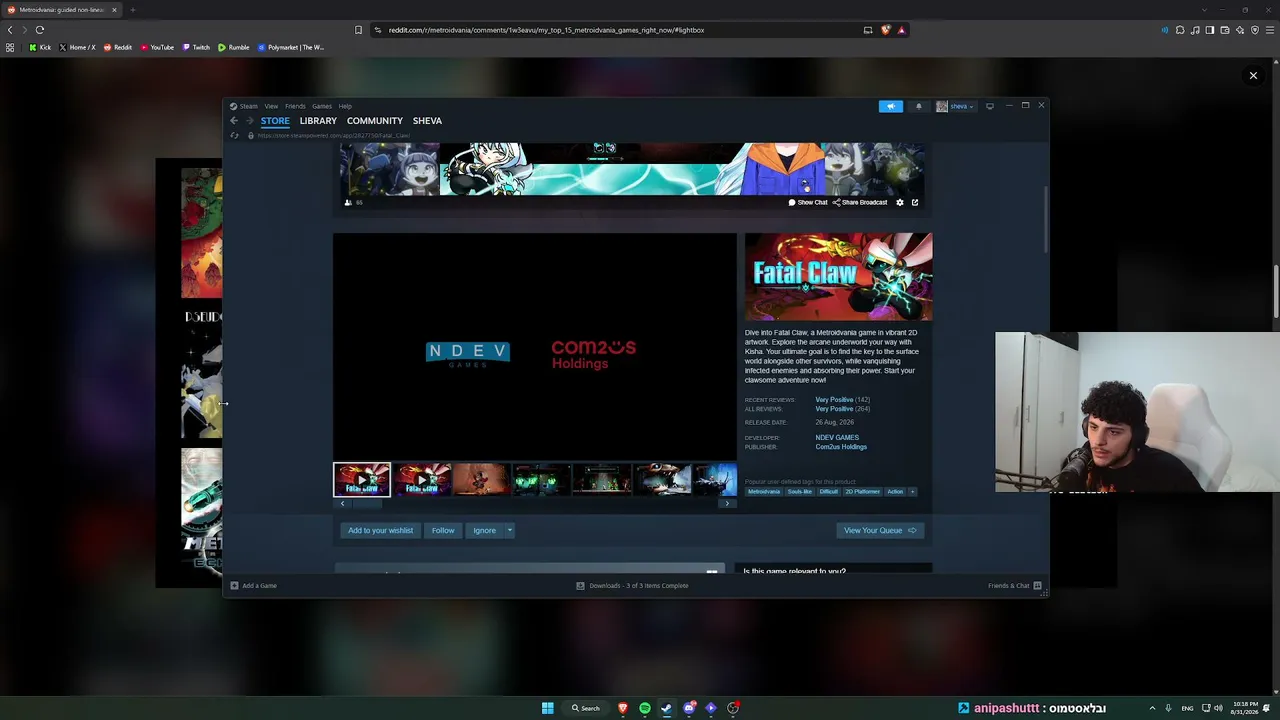Open the Reddit bookmark

coord(118,47)
